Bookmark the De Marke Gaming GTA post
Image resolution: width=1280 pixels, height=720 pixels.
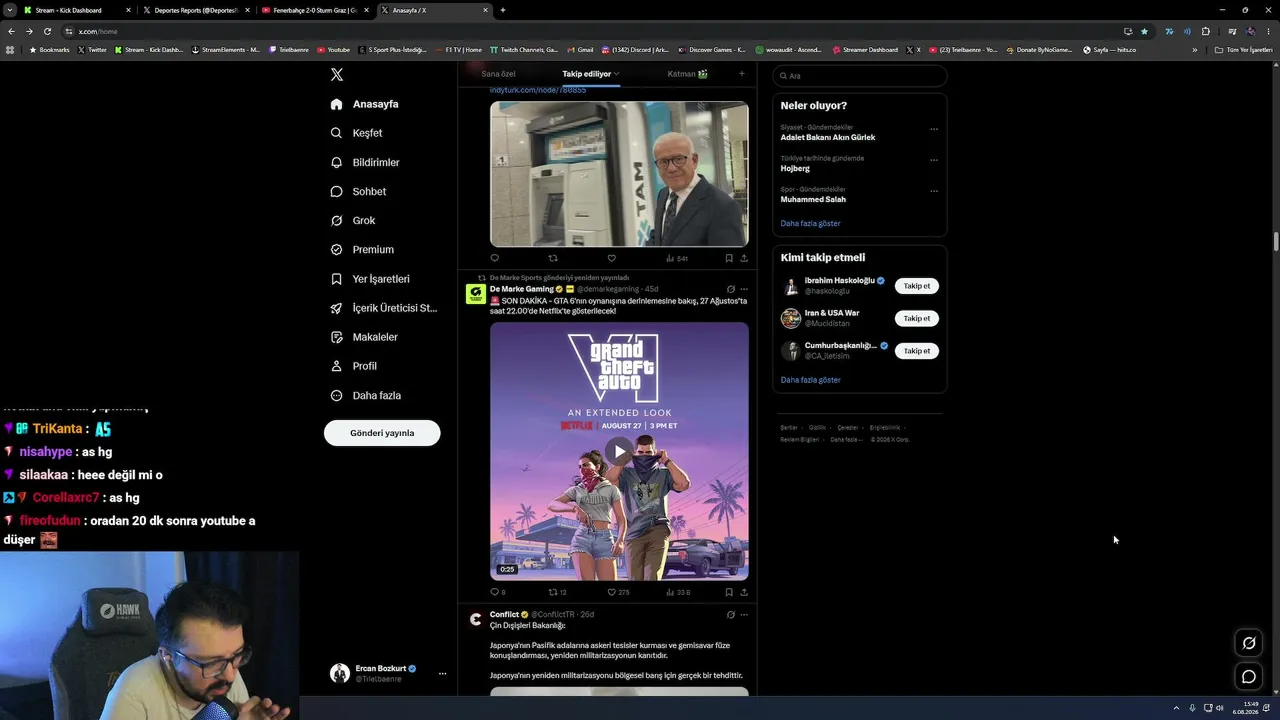(729, 592)
